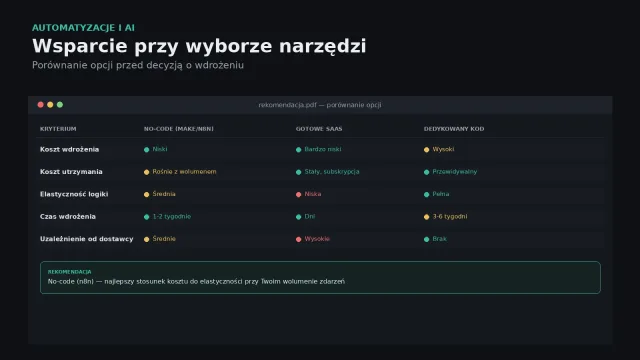Screen dimensions: 640x360
Task: Click the green maximize dot in window header
Action: [60, 105]
